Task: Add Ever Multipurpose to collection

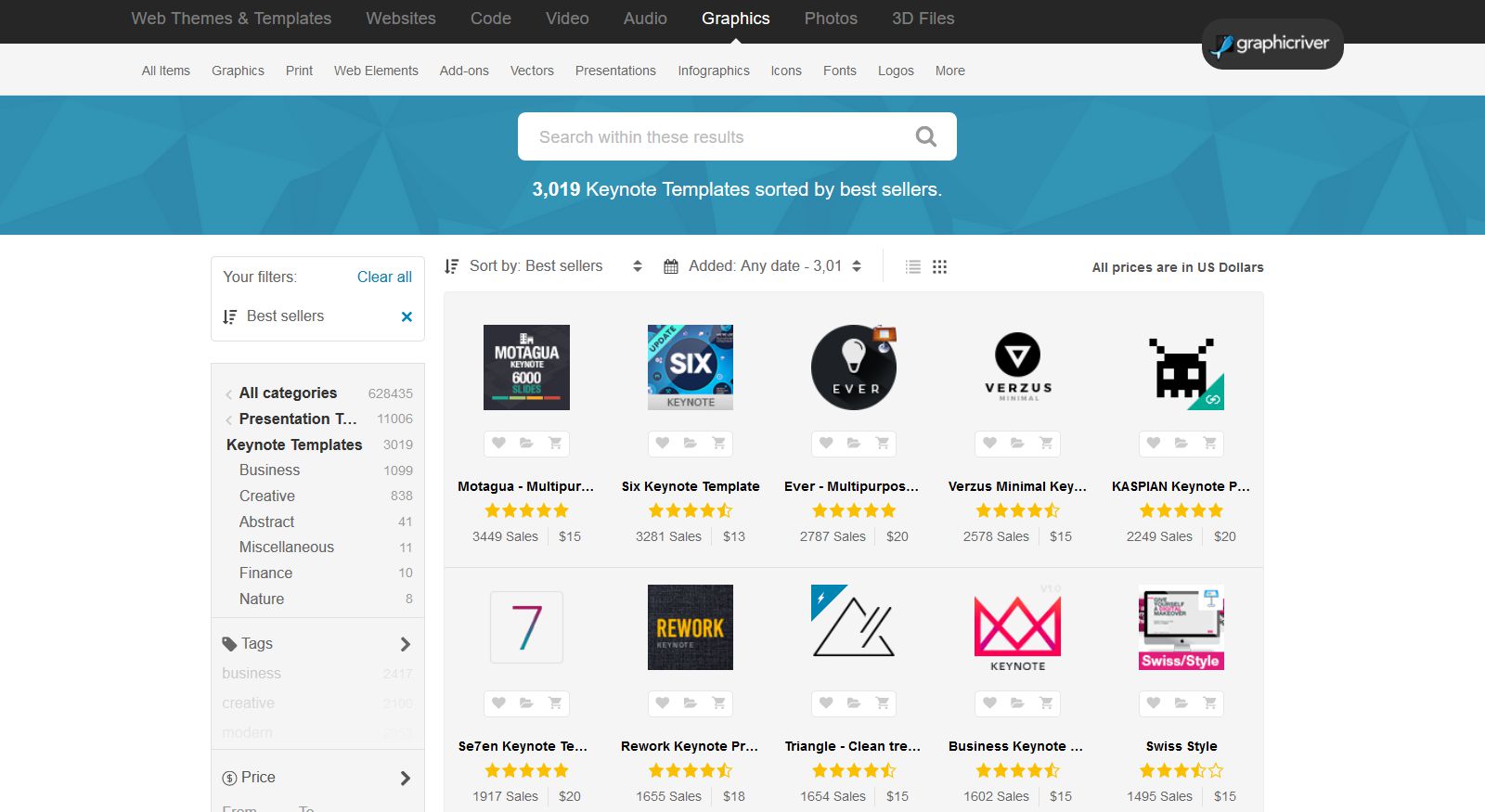Action: coord(854,444)
